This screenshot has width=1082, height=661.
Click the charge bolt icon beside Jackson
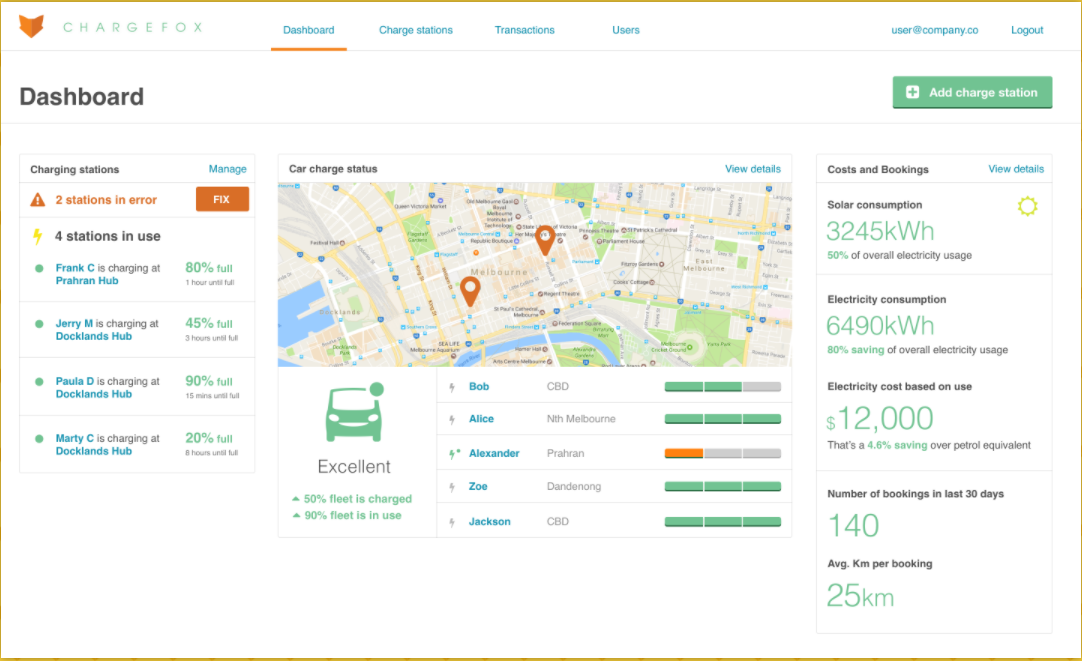click(x=452, y=522)
